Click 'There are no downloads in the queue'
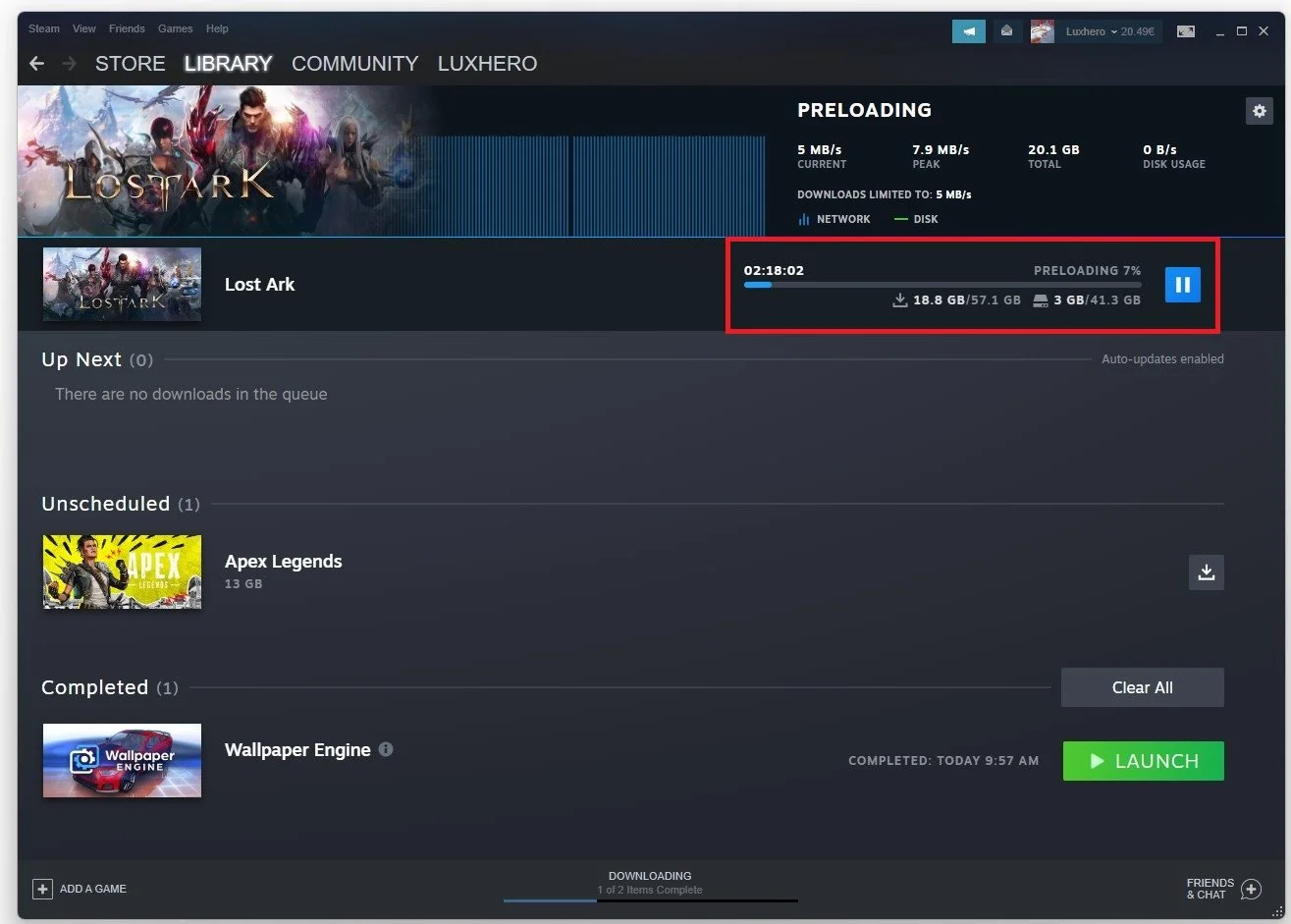Screen dimensions: 1291x924 191,394
